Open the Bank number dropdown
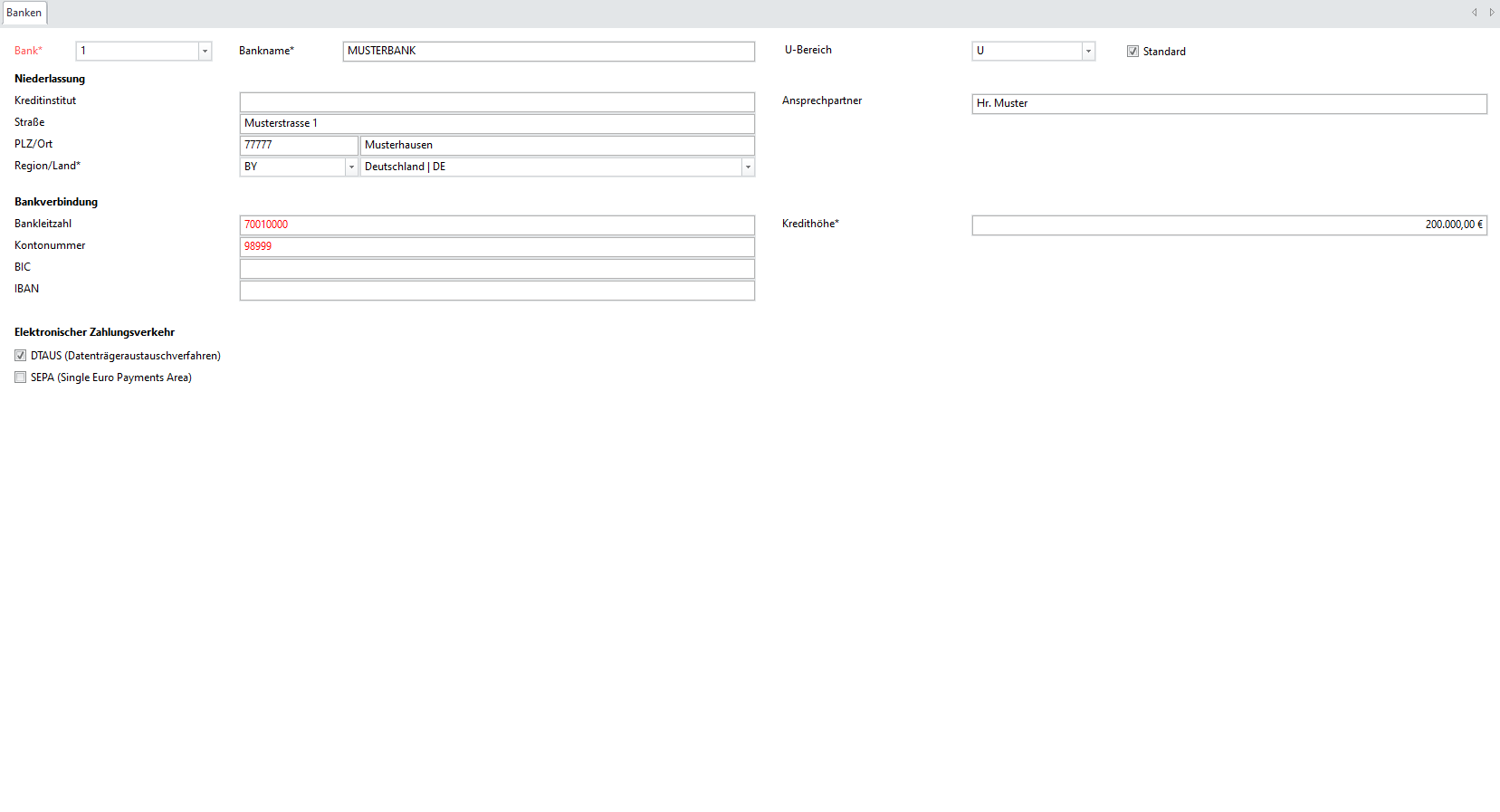Image resolution: width=1500 pixels, height=812 pixels. pos(205,52)
